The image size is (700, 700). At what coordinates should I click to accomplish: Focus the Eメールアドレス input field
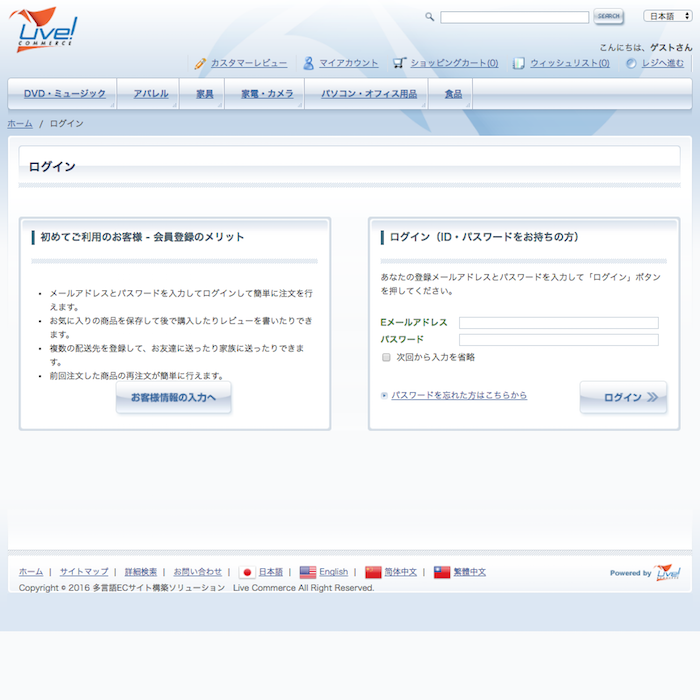[x=558, y=323]
